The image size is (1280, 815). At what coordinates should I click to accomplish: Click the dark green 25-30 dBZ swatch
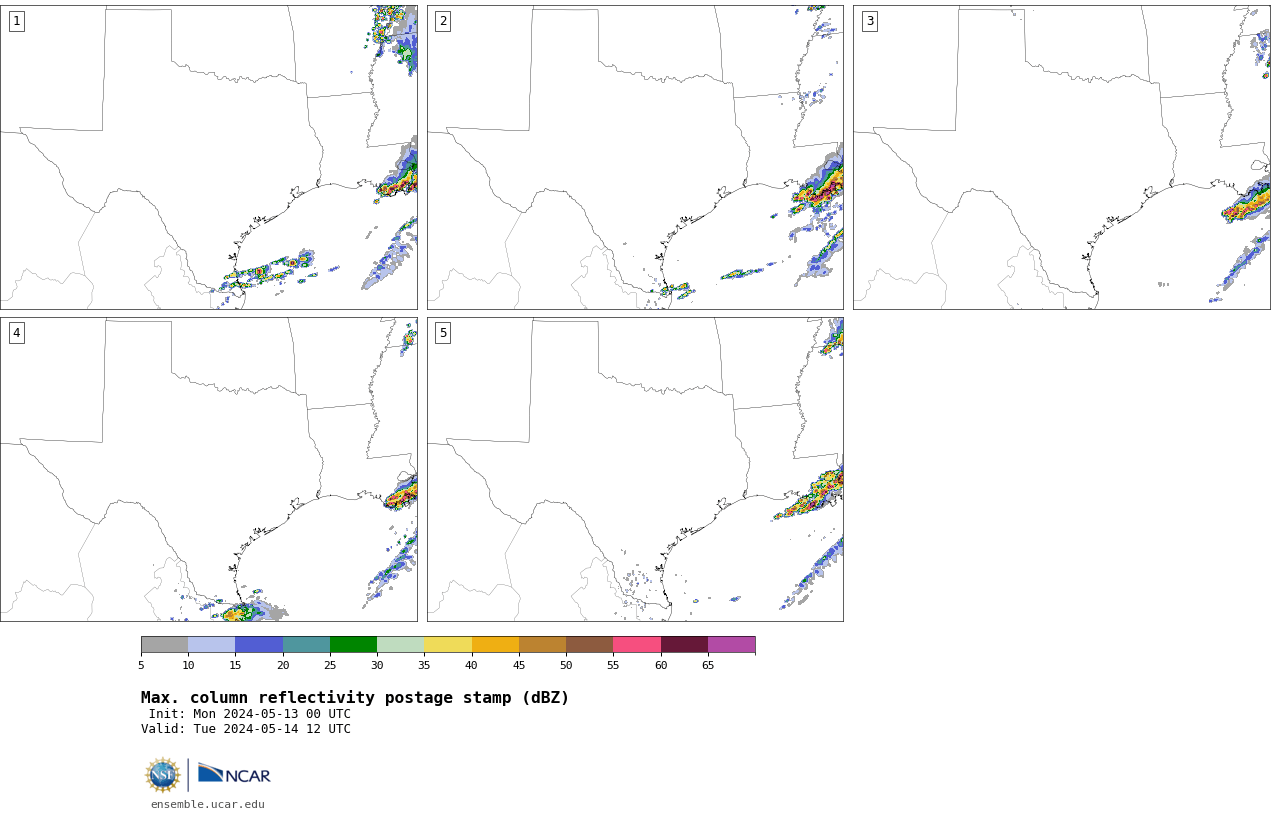353,645
